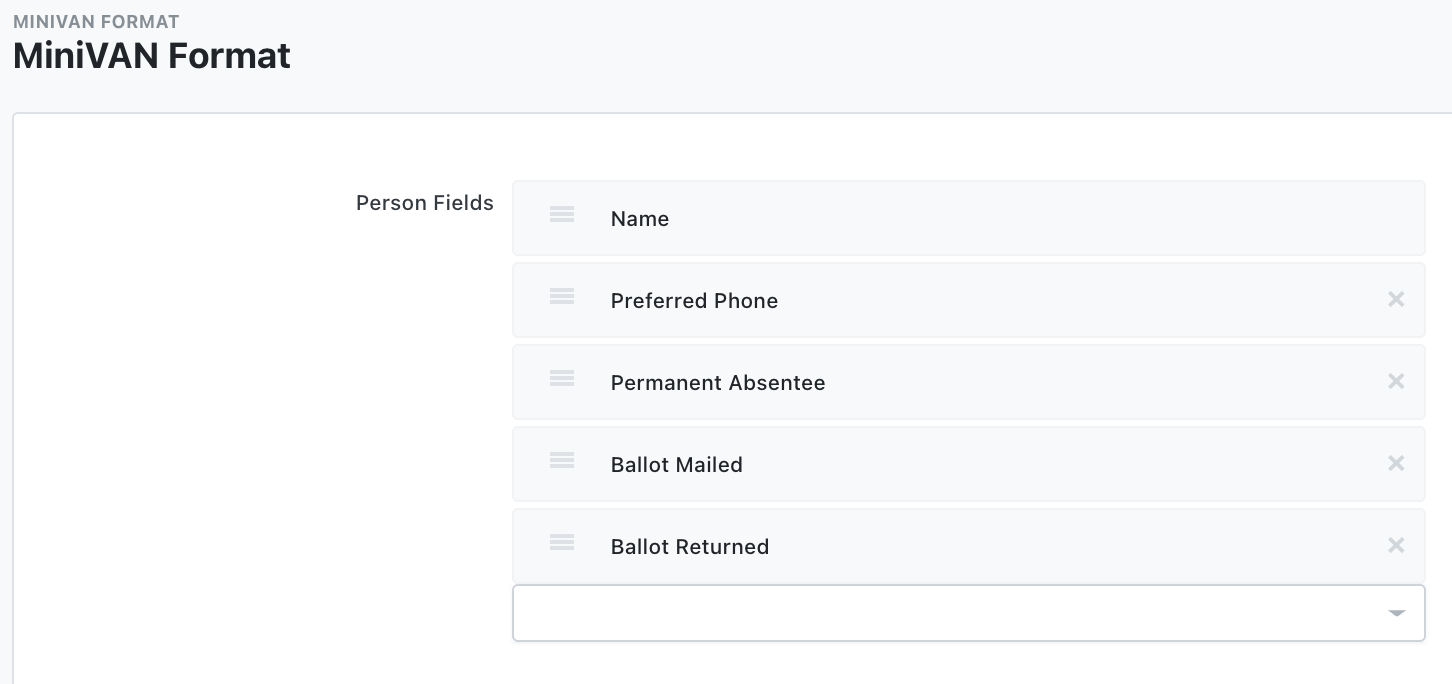The image size is (1452, 684).
Task: Select the Ballot Returned row label
Action: click(689, 547)
